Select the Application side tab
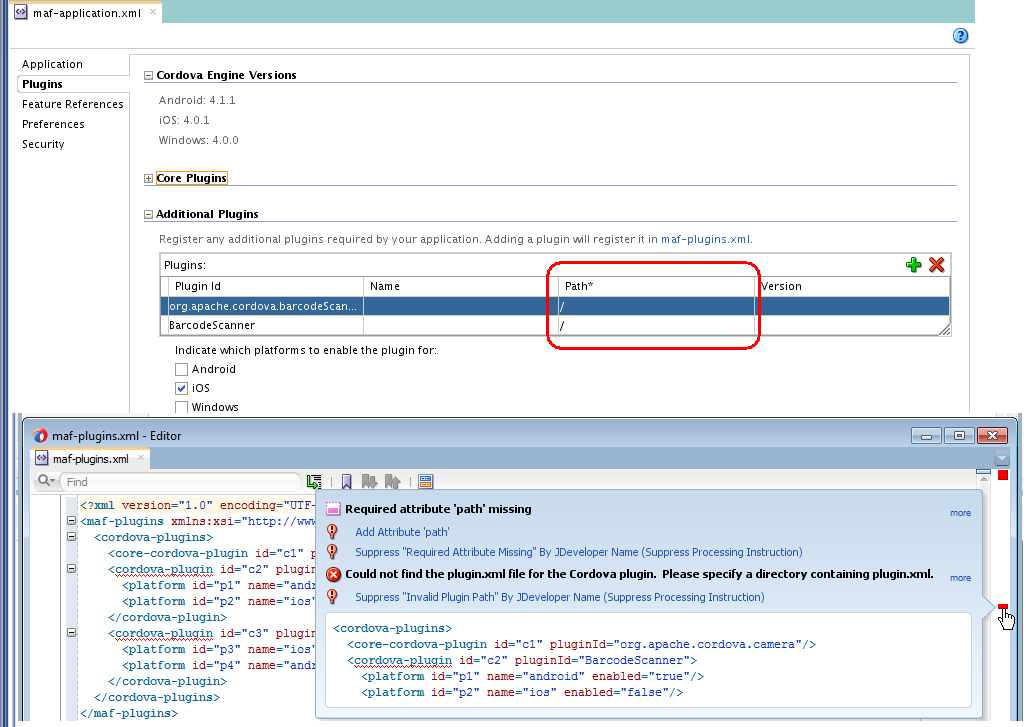This screenshot has width=1031, height=727. 52,64
